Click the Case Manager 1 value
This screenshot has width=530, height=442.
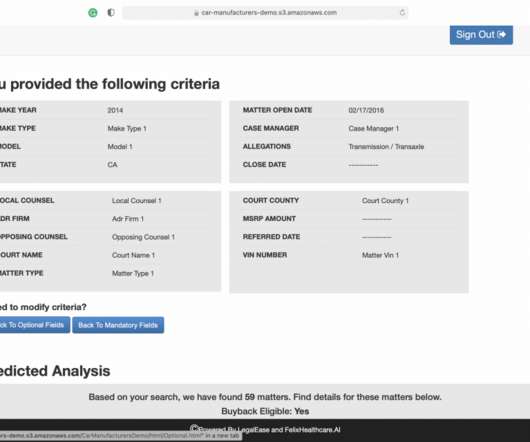(x=374, y=128)
